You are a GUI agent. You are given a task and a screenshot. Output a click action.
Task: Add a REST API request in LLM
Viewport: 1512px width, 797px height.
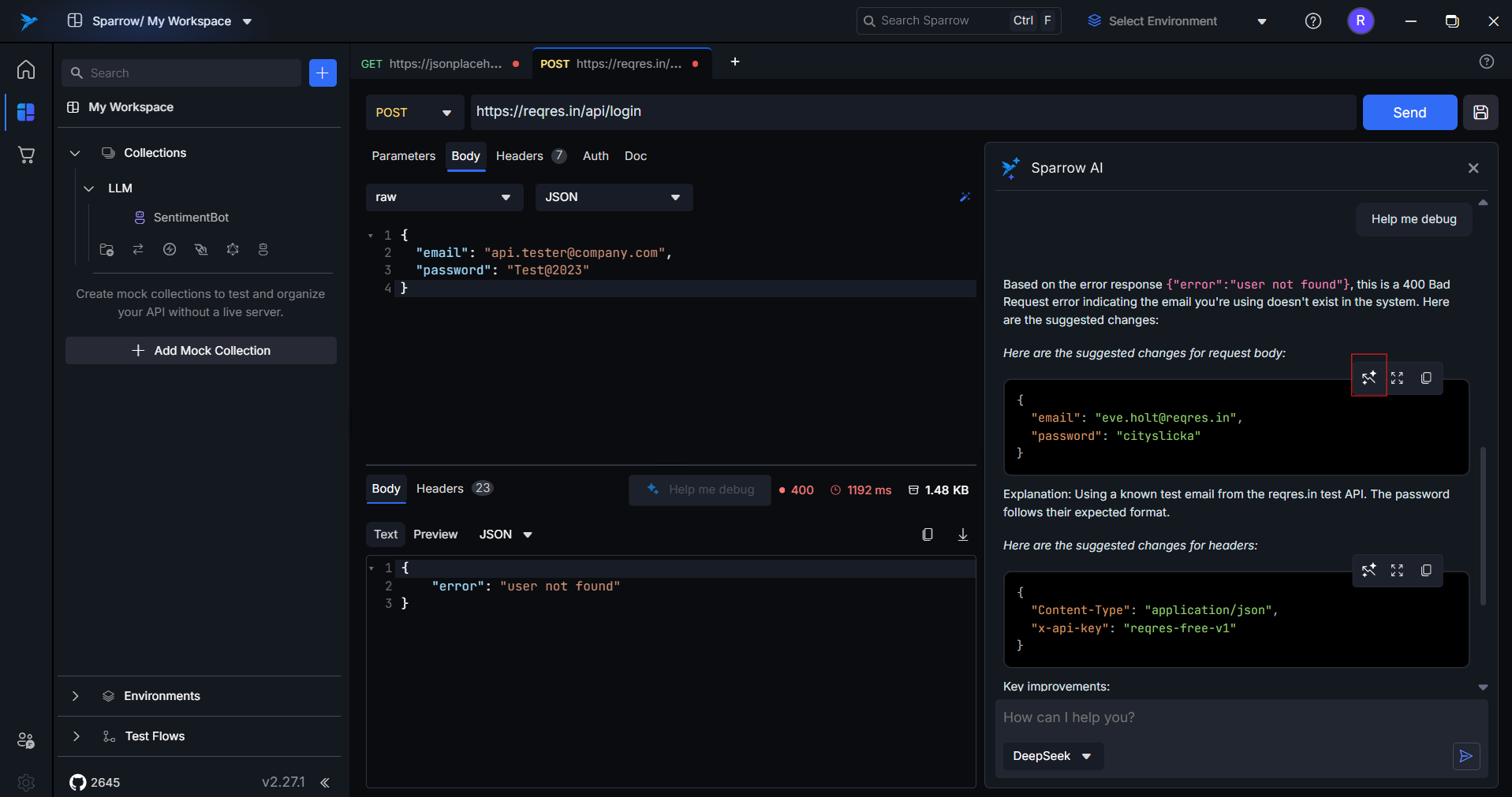pyautogui.click(x=138, y=249)
